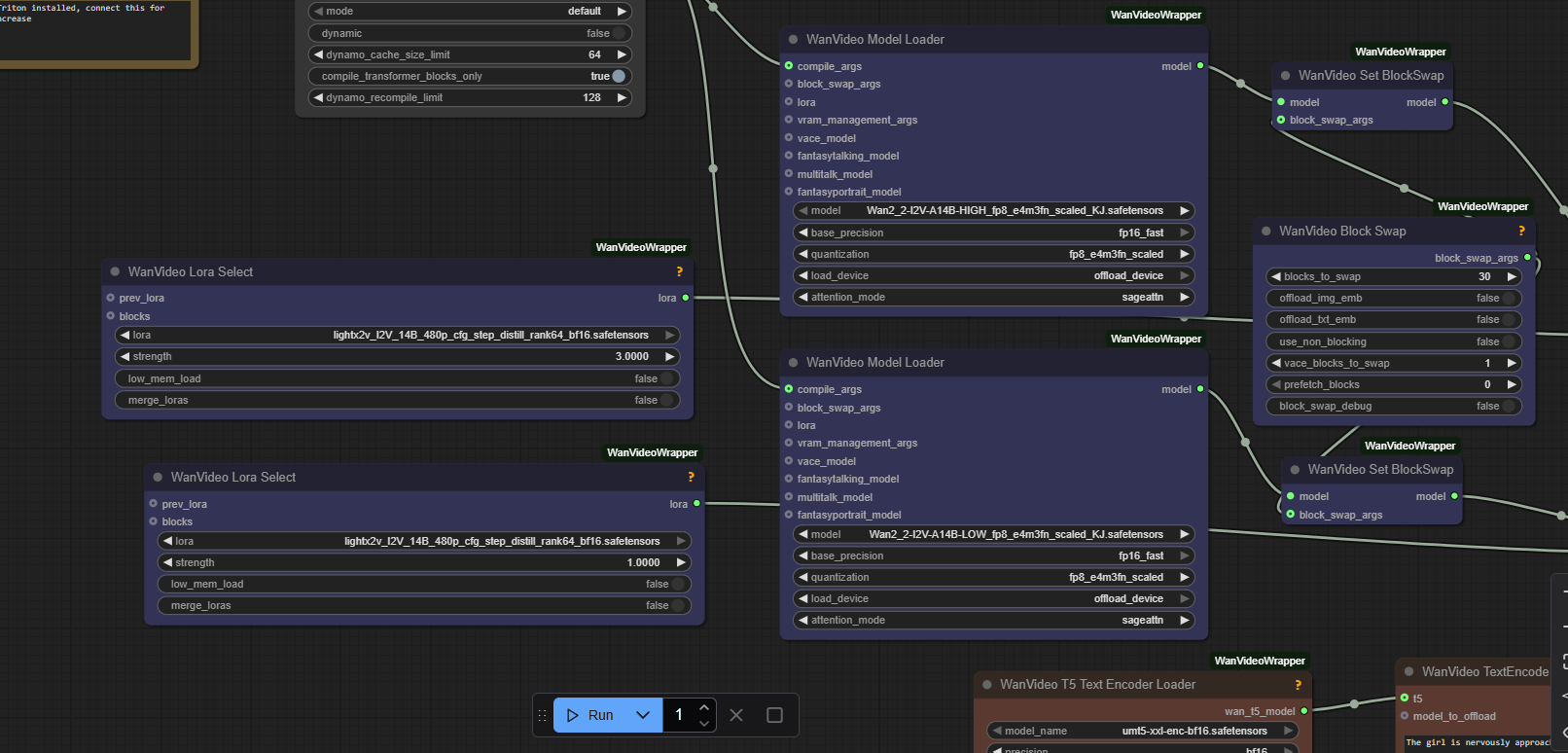The height and width of the screenshot is (753, 1568).
Task: Click the strength 3.0000 value field
Action: click(x=397, y=357)
